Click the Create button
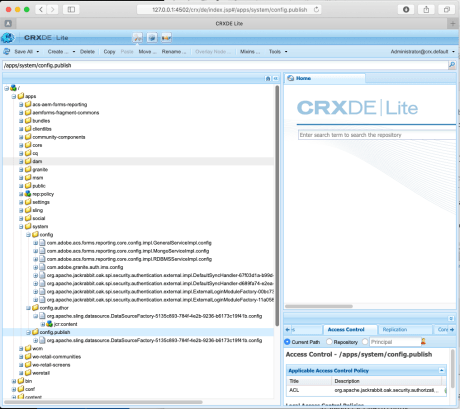 58,52
